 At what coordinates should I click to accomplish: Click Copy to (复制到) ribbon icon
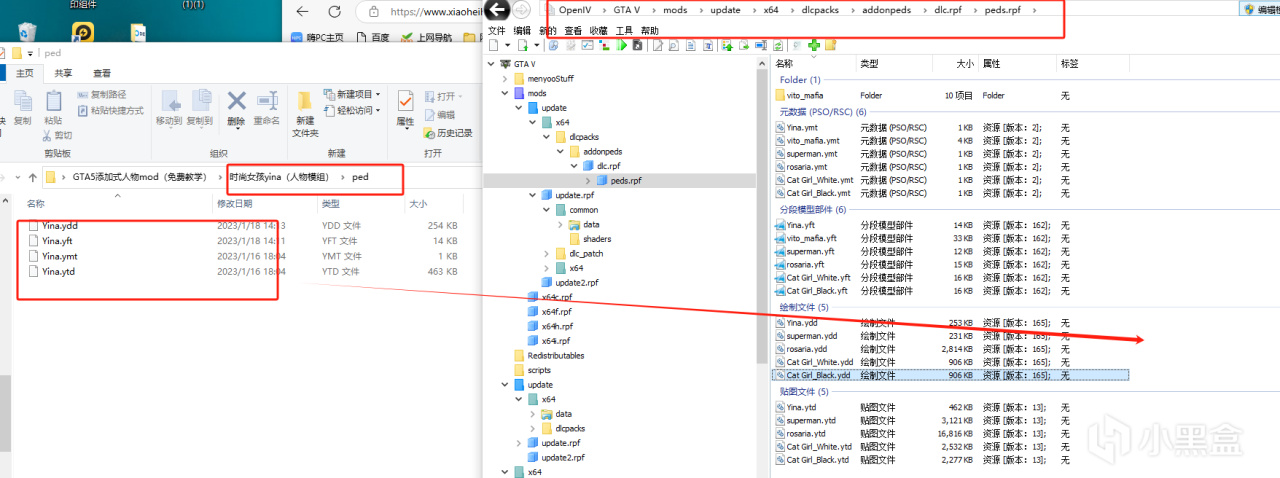(200, 102)
